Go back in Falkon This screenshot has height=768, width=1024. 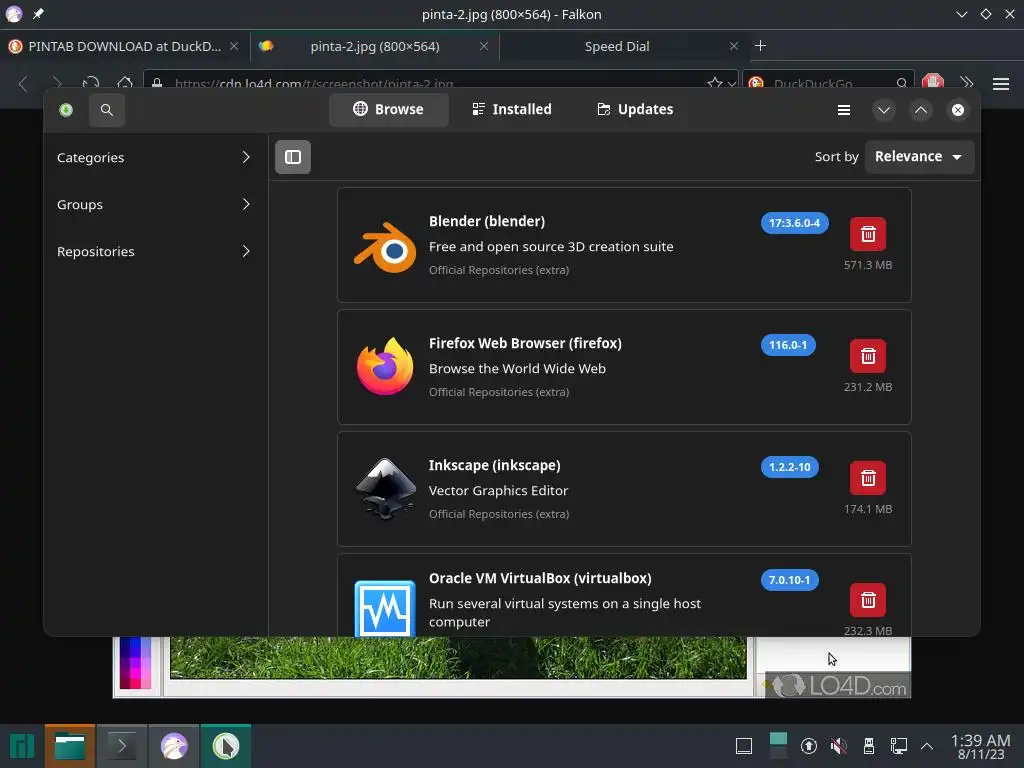pos(24,84)
